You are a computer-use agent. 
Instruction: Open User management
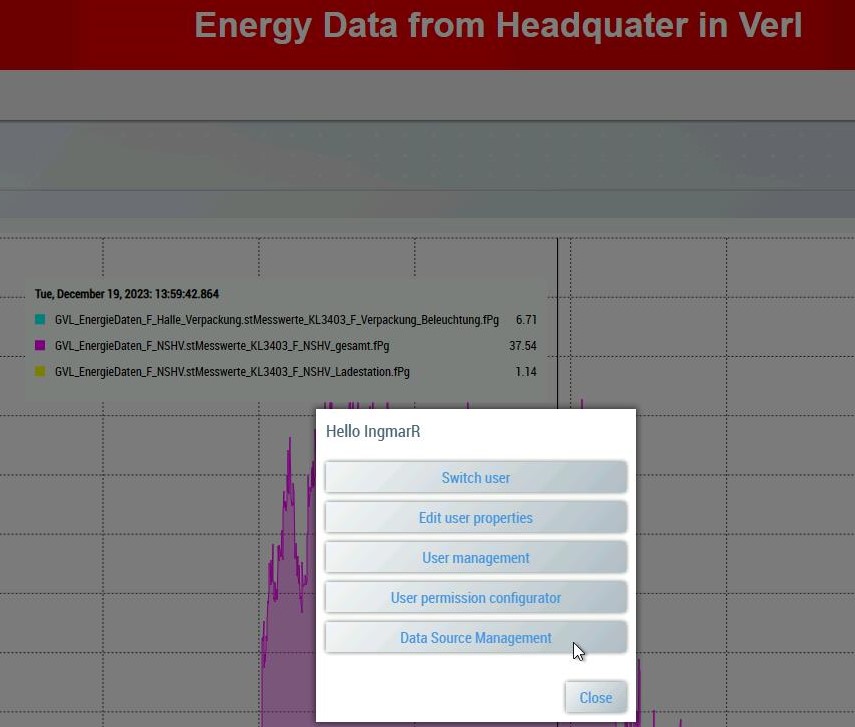pos(476,557)
